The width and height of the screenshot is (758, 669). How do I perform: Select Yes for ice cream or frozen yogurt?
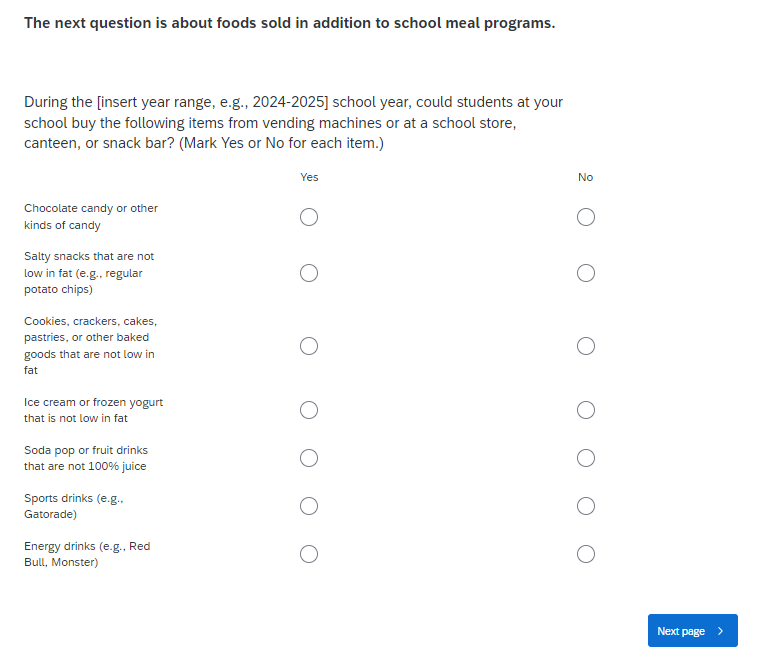click(309, 410)
